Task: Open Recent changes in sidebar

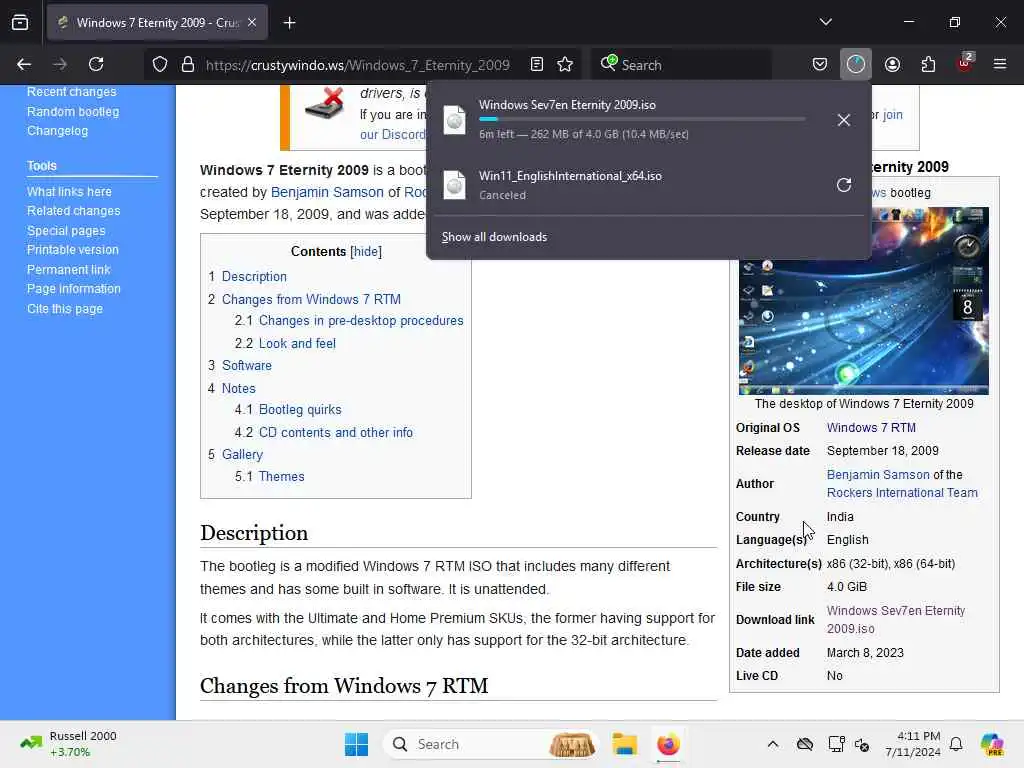Action: [71, 91]
